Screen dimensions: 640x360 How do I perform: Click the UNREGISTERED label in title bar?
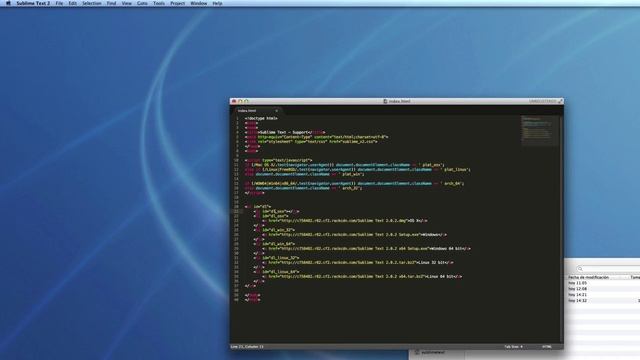(542, 101)
